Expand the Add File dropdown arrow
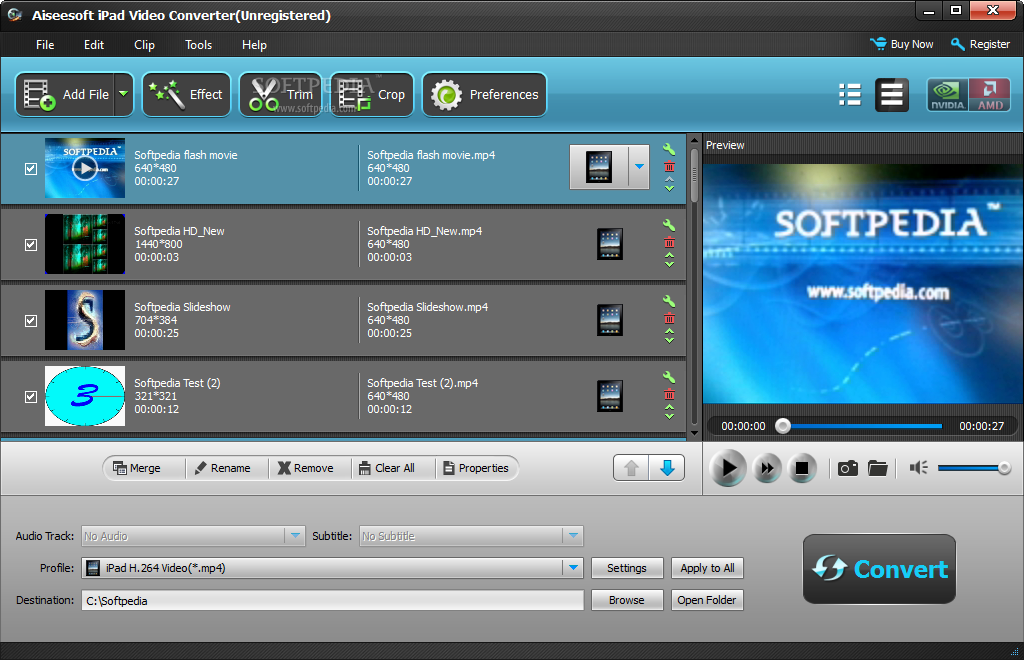 pyautogui.click(x=123, y=95)
